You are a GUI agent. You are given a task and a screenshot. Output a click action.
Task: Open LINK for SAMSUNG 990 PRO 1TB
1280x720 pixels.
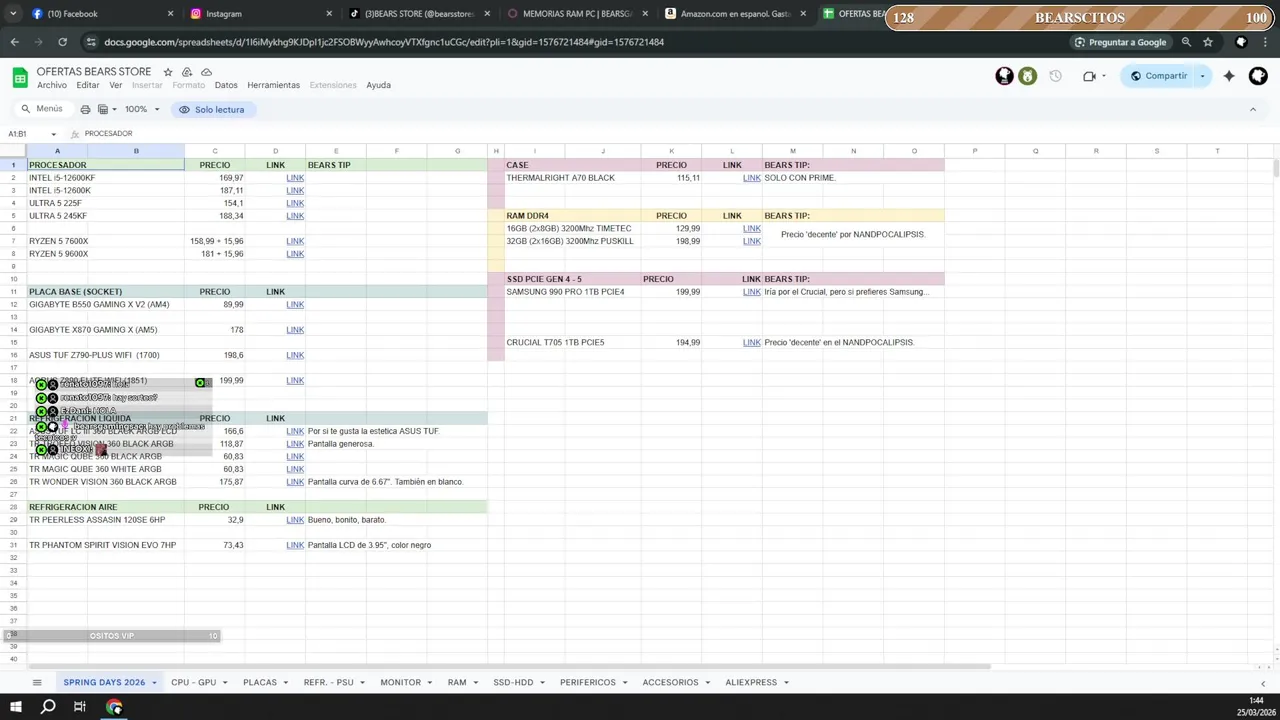coord(752,292)
